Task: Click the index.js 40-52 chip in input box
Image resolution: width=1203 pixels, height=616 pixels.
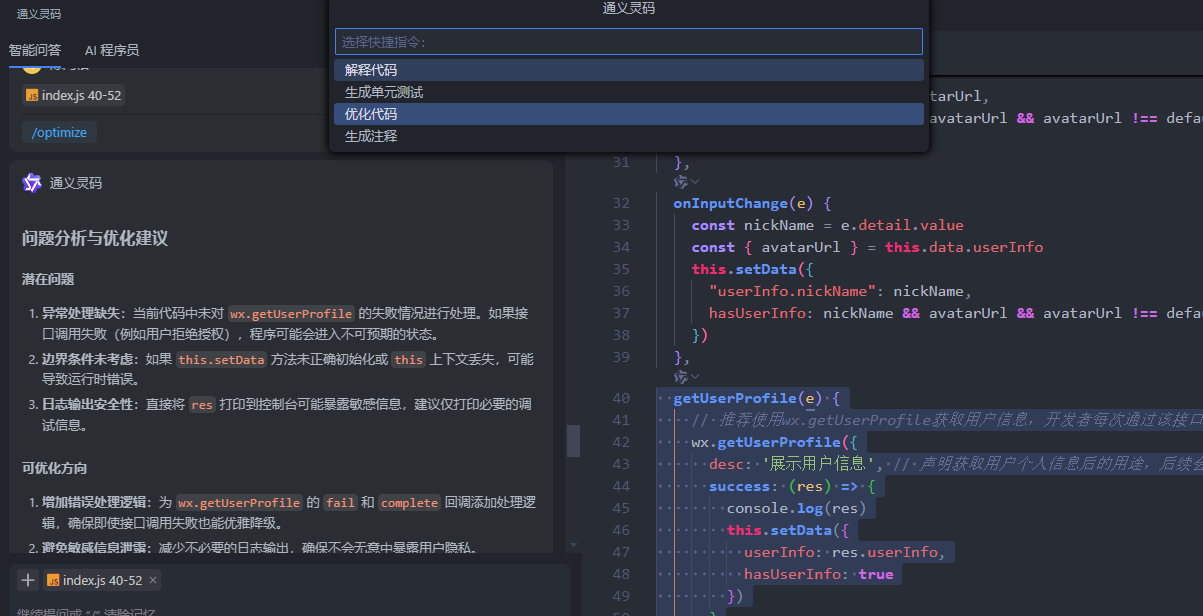Action: point(100,580)
